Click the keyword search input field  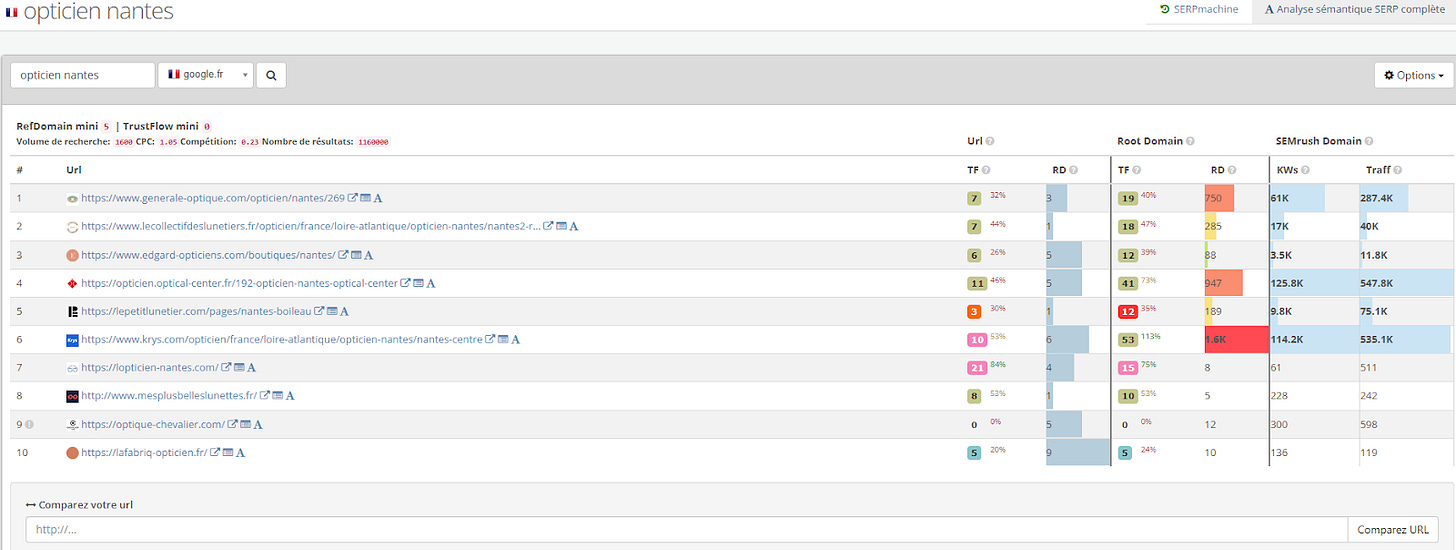[83, 75]
